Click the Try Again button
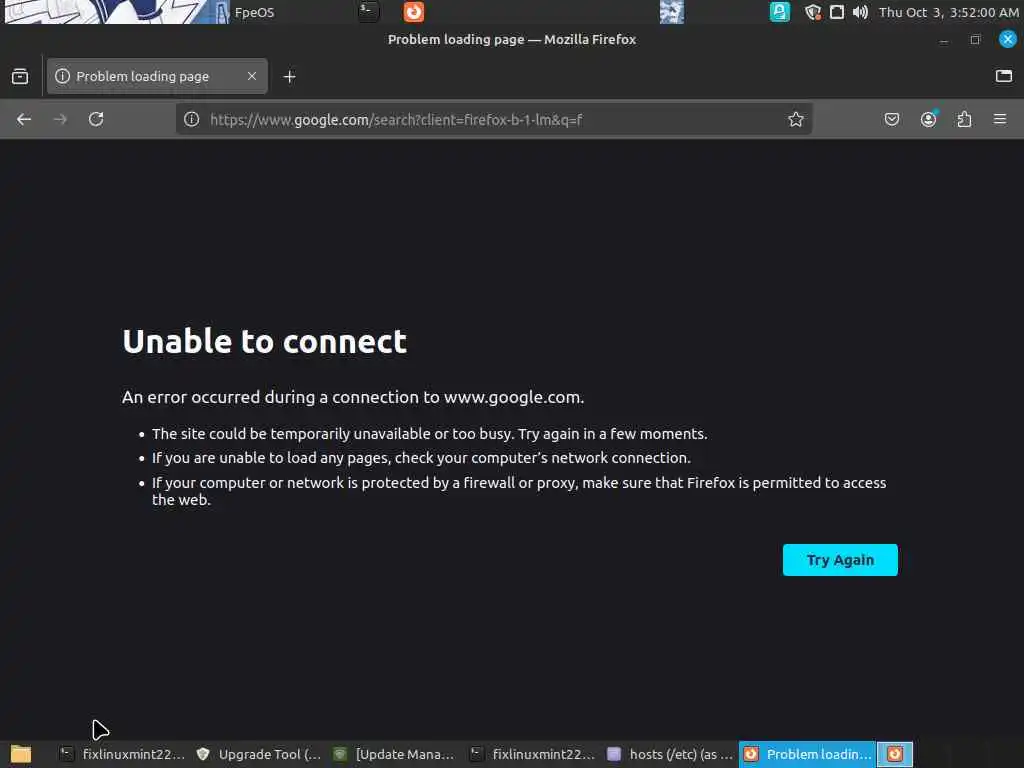Viewport: 1024px width, 768px height. coord(840,560)
